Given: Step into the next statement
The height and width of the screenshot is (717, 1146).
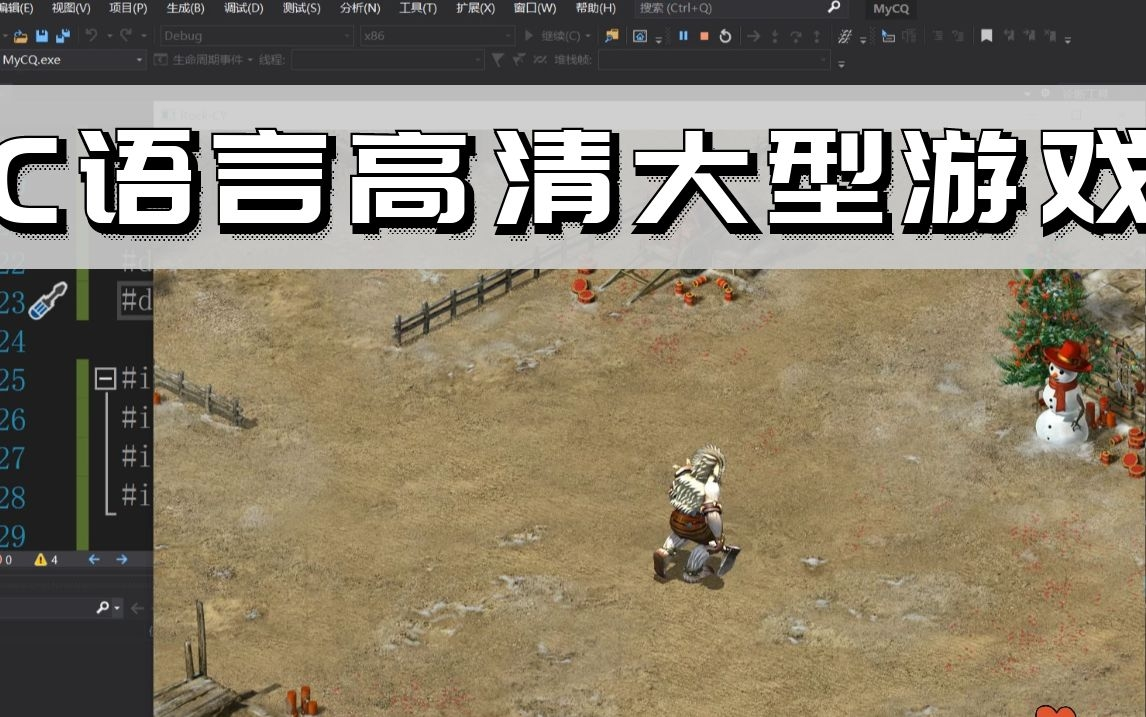Looking at the screenshot, I should 775,36.
